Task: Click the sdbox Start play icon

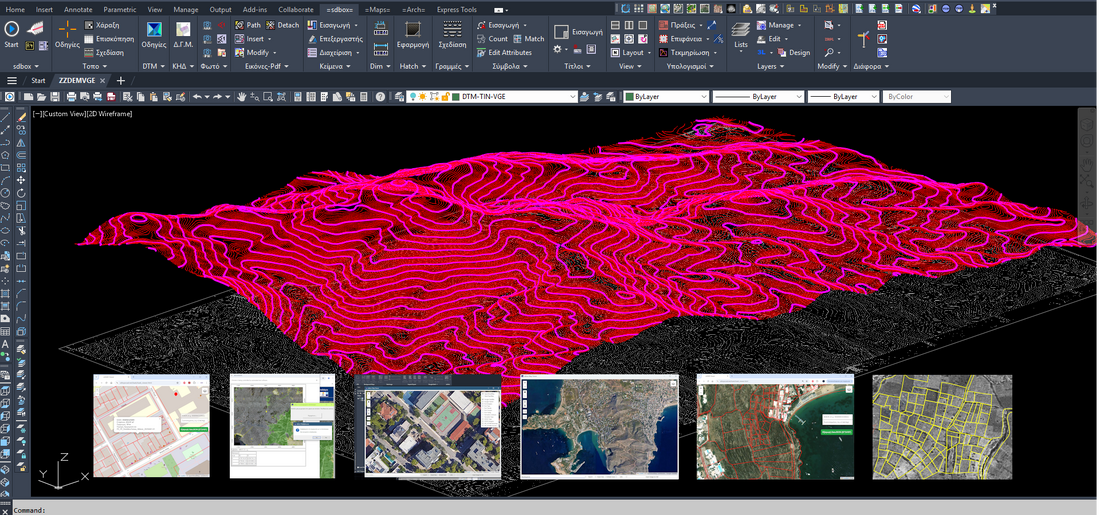Action: [11, 30]
